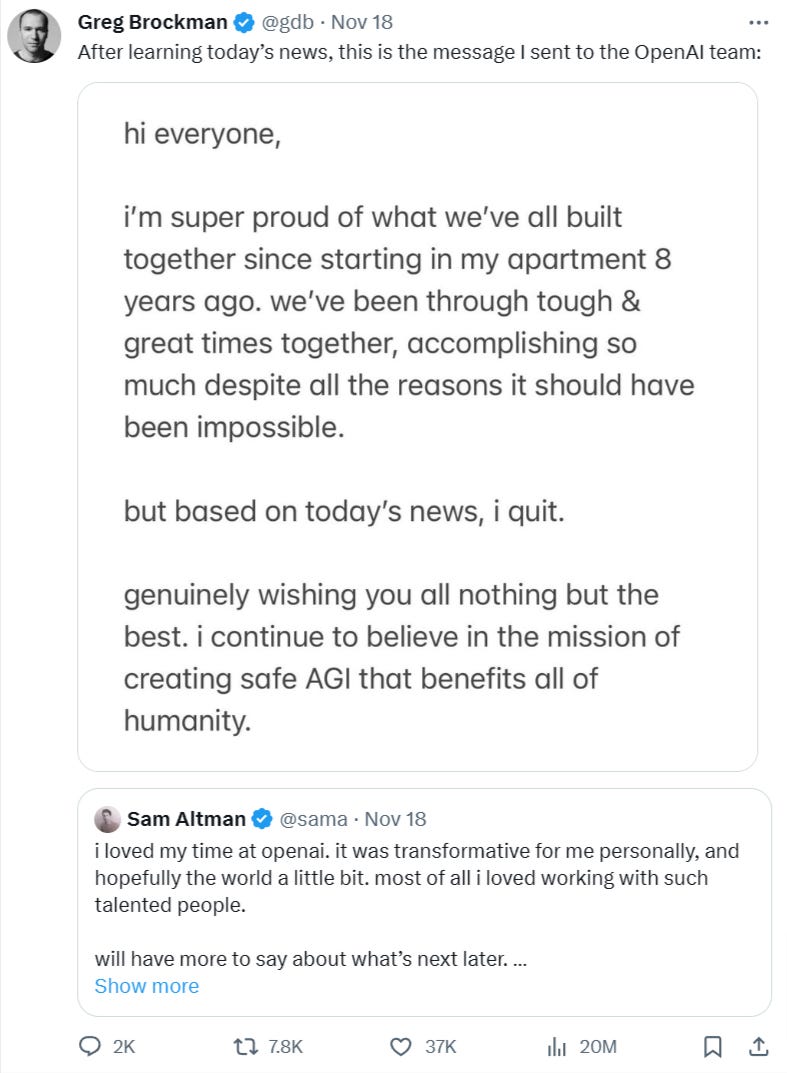
Task: Open the share post icon
Action: pos(758,1046)
